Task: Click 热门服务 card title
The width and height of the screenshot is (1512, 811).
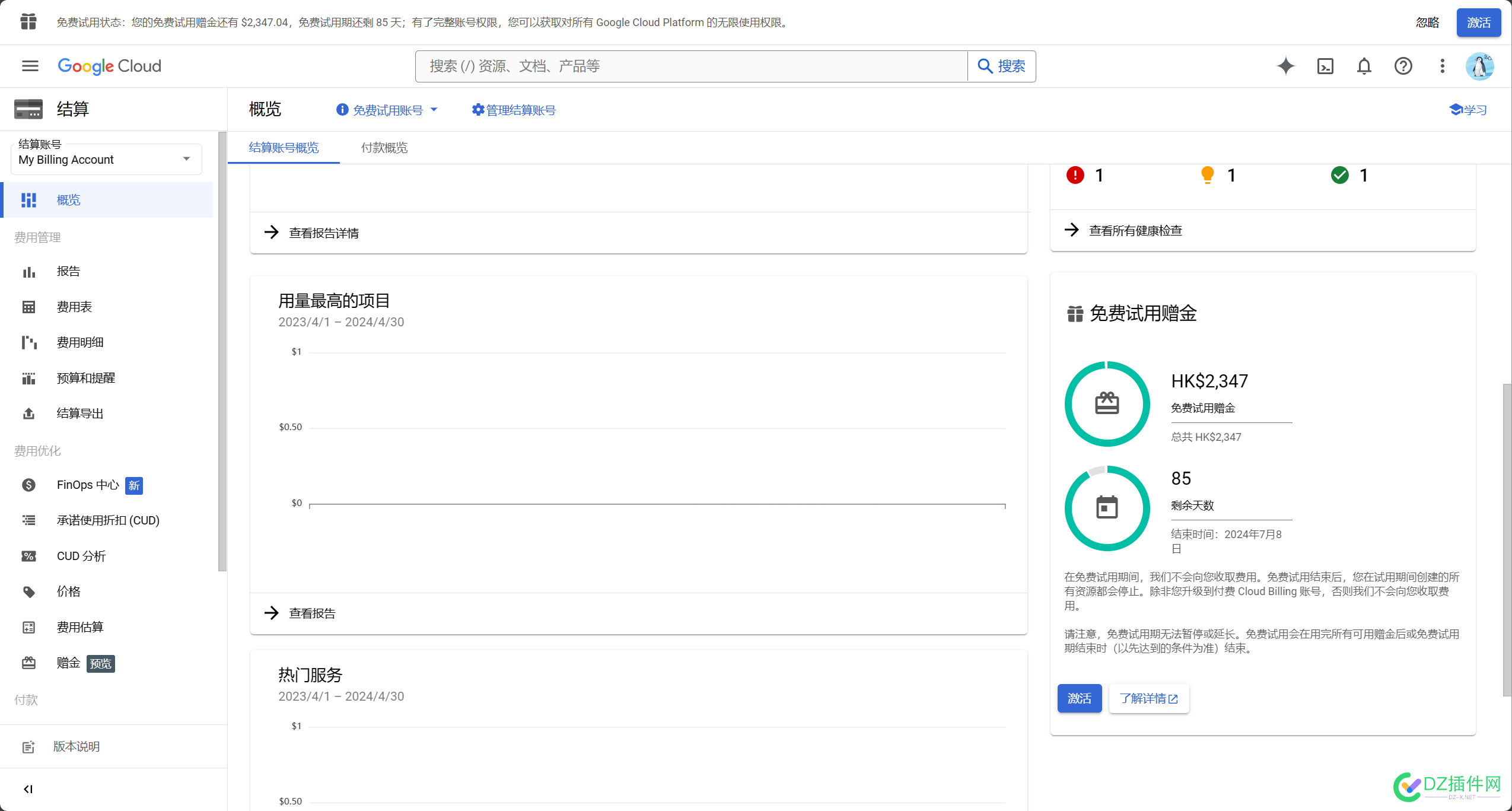Action: click(x=310, y=675)
